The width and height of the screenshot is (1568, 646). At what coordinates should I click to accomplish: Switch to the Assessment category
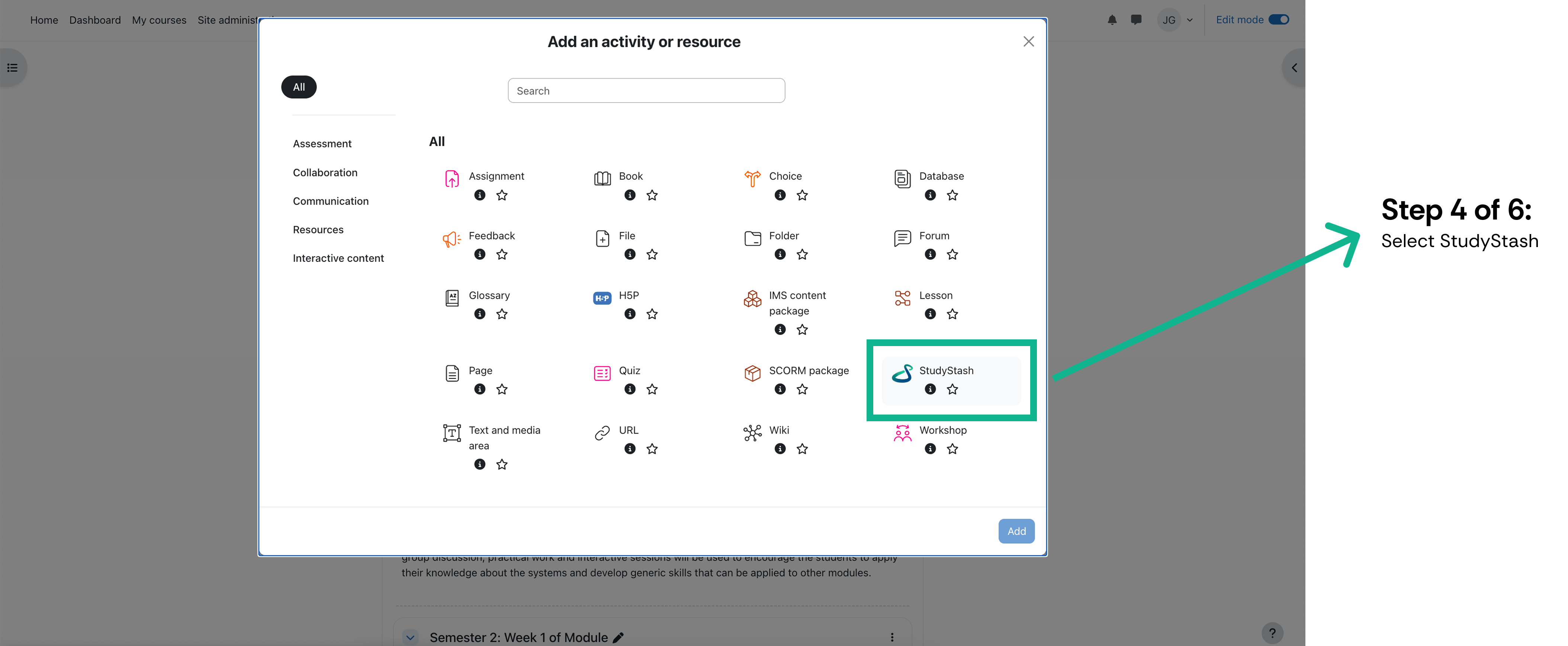(x=322, y=144)
